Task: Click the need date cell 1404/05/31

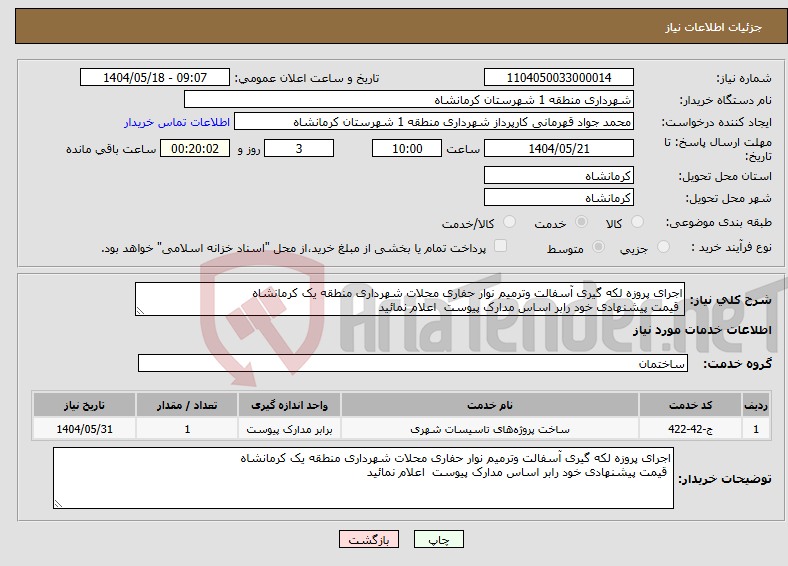Action: [84, 429]
